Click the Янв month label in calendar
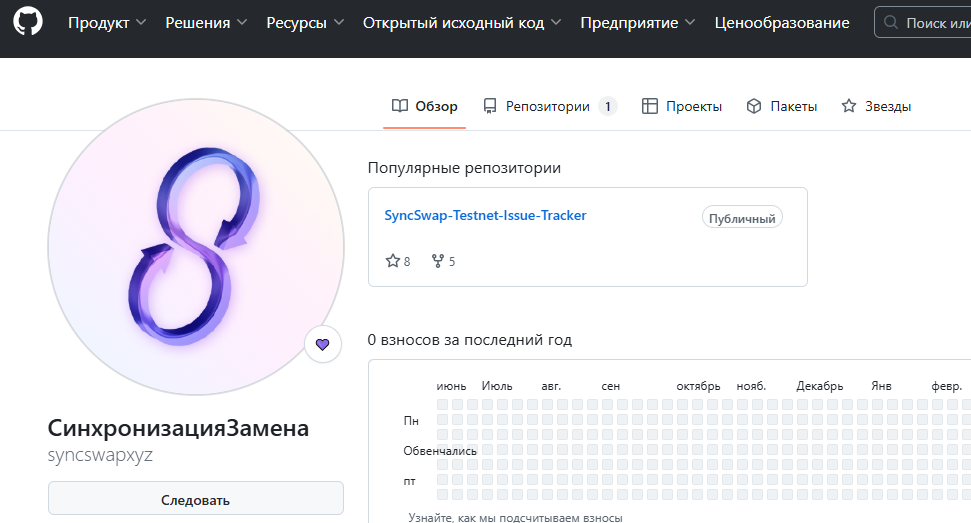Screen dimensions: 971x523 (881, 386)
